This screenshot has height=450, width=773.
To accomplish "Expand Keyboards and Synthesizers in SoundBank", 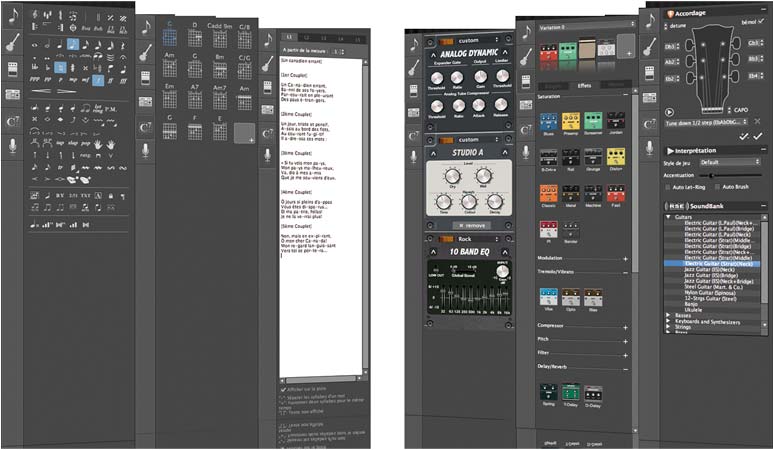I will pyautogui.click(x=668, y=321).
